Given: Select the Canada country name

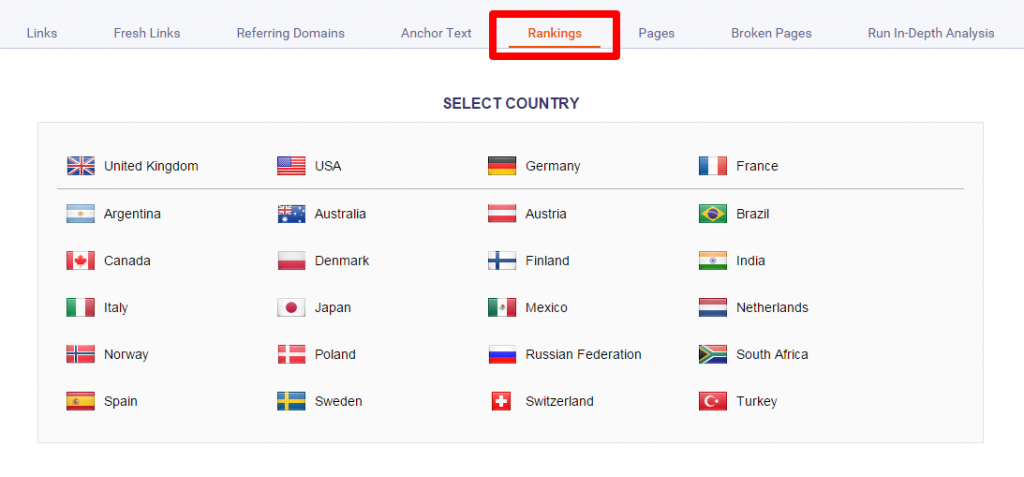Looking at the screenshot, I should [127, 261].
